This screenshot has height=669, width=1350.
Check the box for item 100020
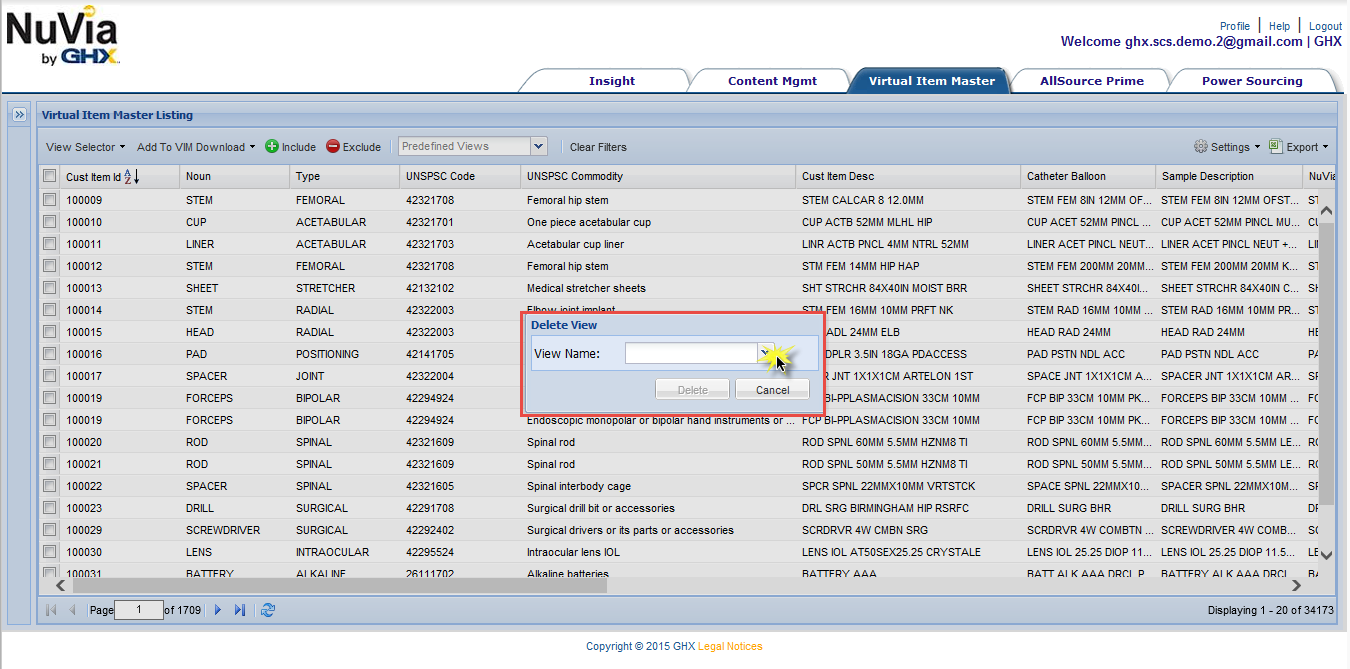click(50, 442)
